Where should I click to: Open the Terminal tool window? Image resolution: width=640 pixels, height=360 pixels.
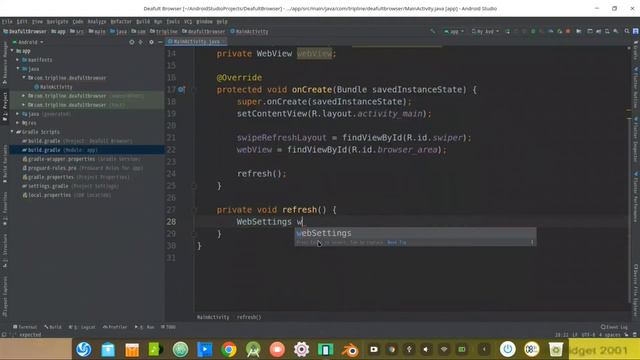25,327
